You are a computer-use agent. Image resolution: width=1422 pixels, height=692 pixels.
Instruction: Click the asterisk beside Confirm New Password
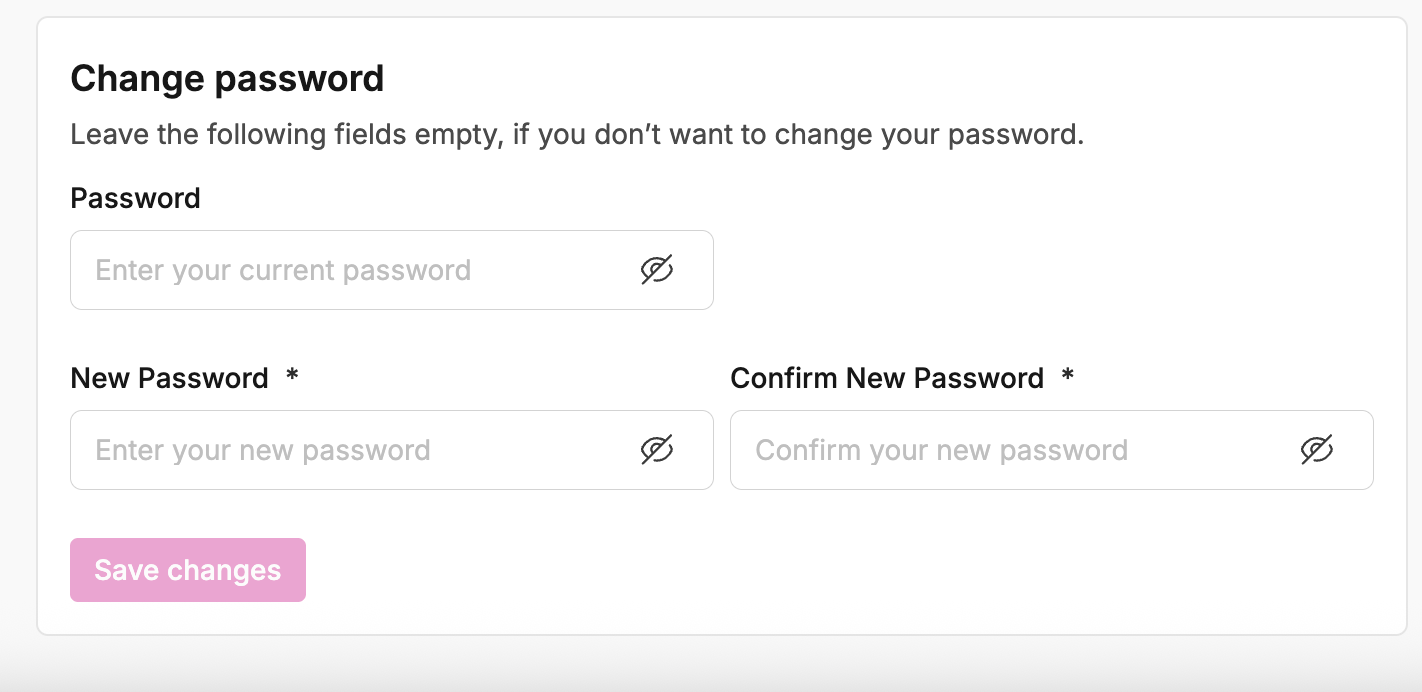pyautogui.click(x=1067, y=377)
